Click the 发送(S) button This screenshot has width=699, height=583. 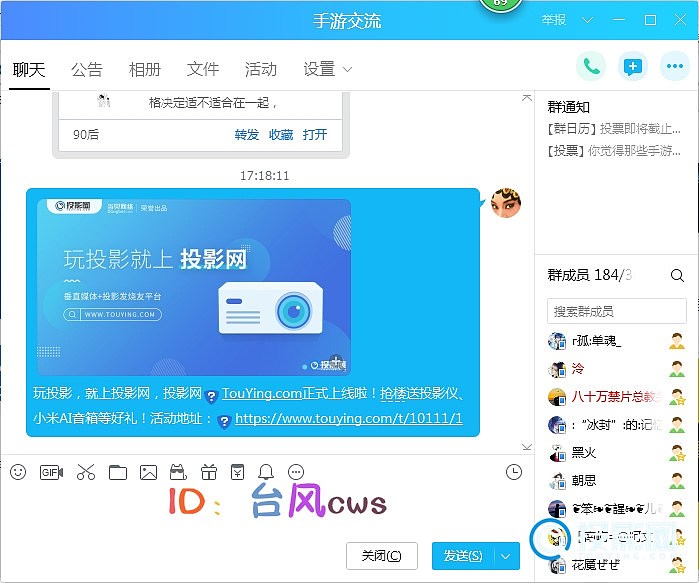tap(463, 556)
